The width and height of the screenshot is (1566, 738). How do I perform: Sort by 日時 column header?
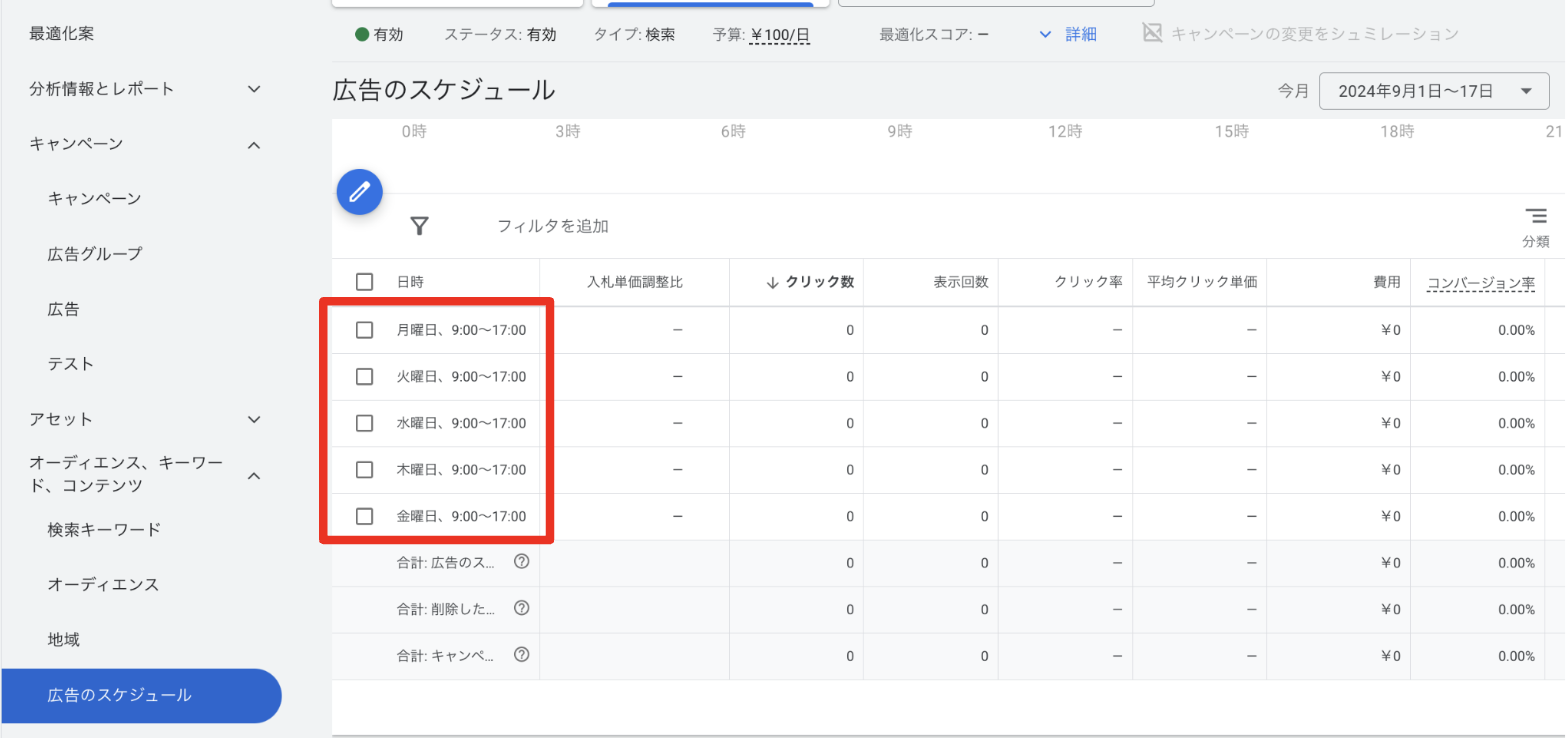pyautogui.click(x=410, y=282)
